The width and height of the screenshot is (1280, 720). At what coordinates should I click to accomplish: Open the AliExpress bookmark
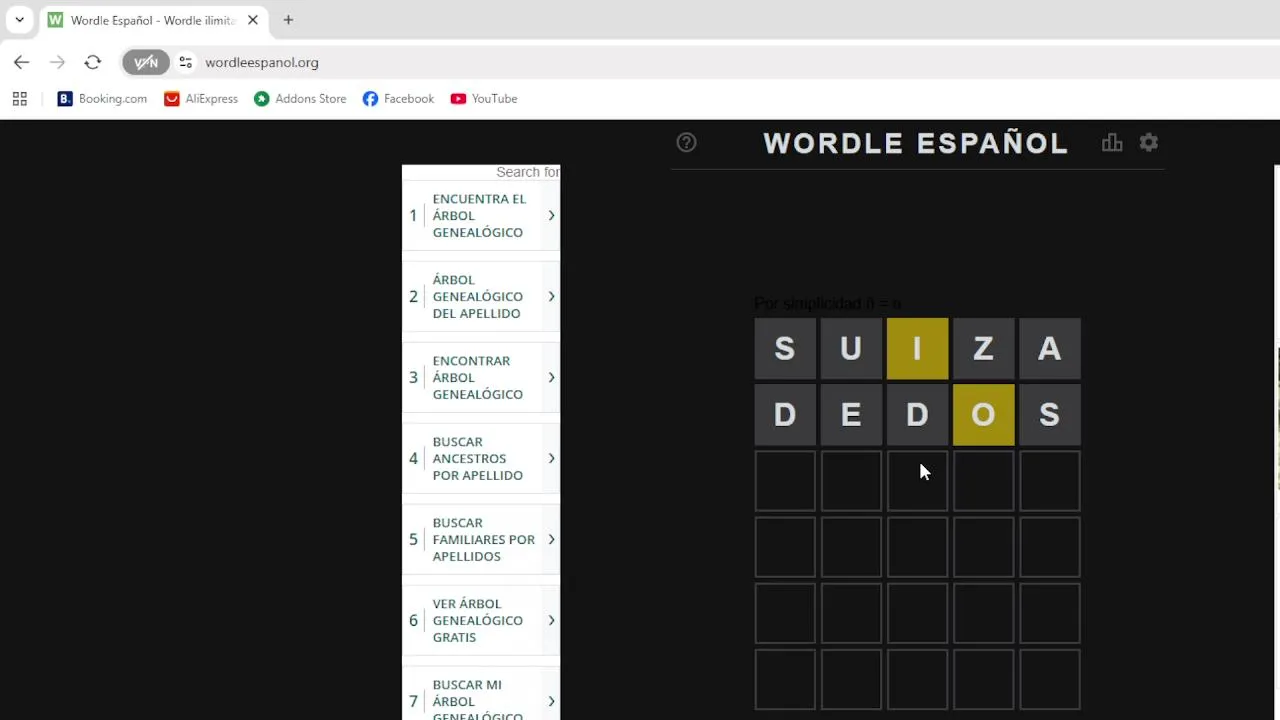[x=201, y=99]
